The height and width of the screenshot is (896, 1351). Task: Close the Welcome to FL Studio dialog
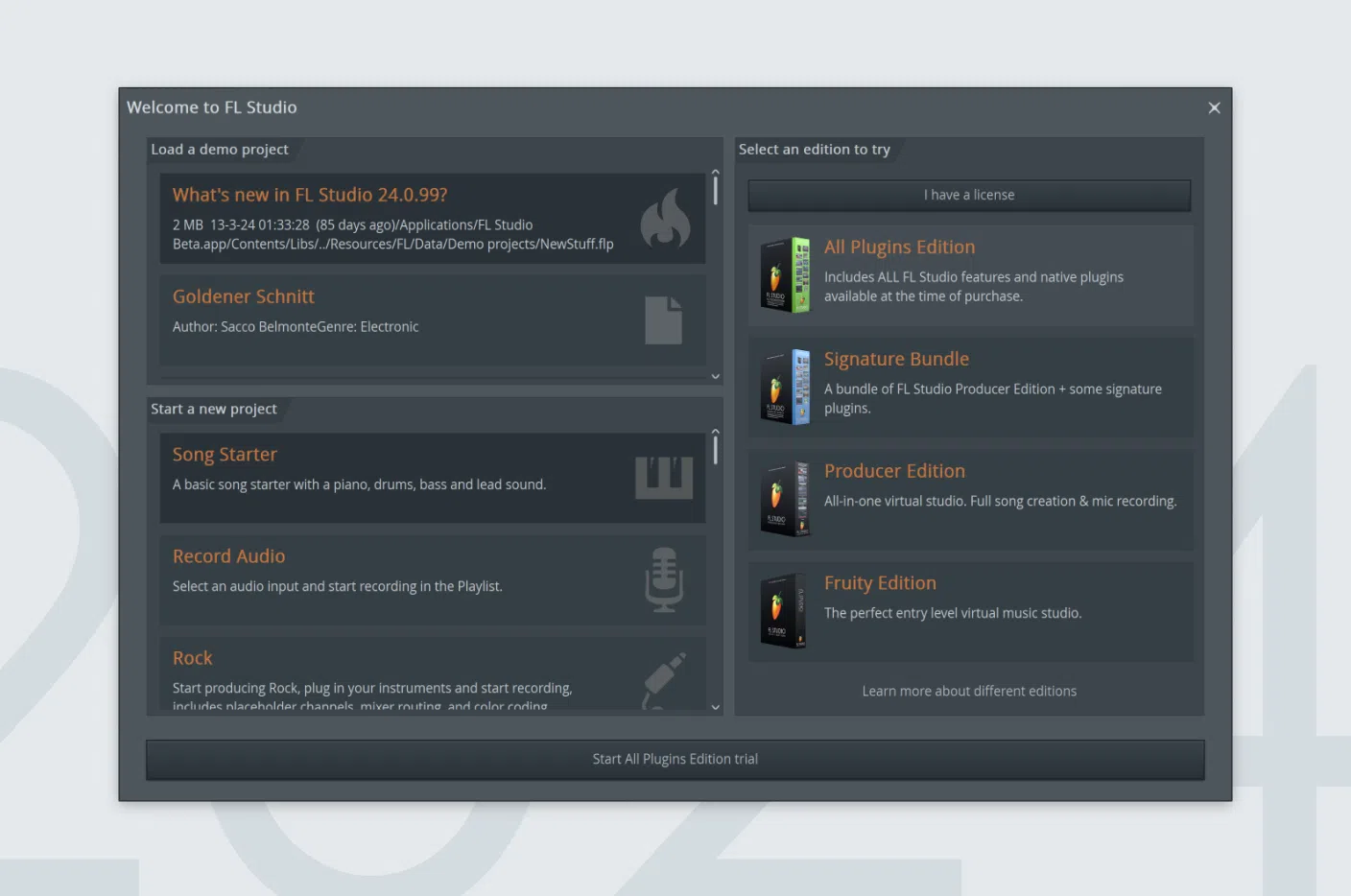[x=1214, y=107]
